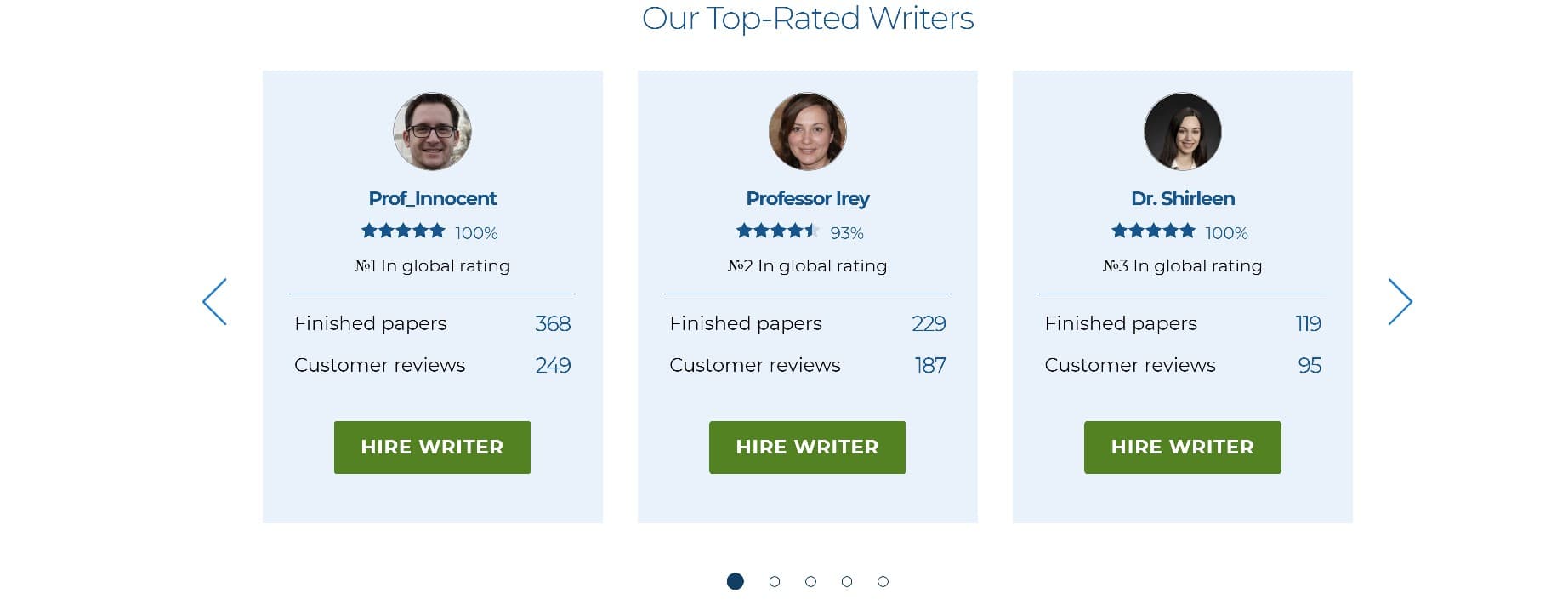The image size is (1568, 616).
Task: Open Dr. Shirleen's profile photo
Action: [x=1182, y=132]
